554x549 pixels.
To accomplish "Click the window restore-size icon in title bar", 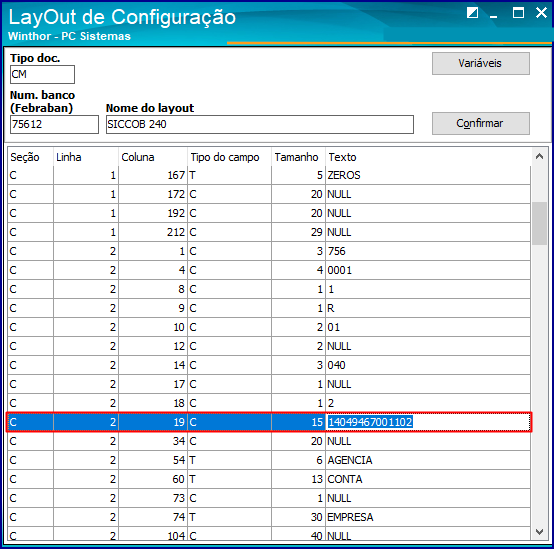I will click(472, 13).
